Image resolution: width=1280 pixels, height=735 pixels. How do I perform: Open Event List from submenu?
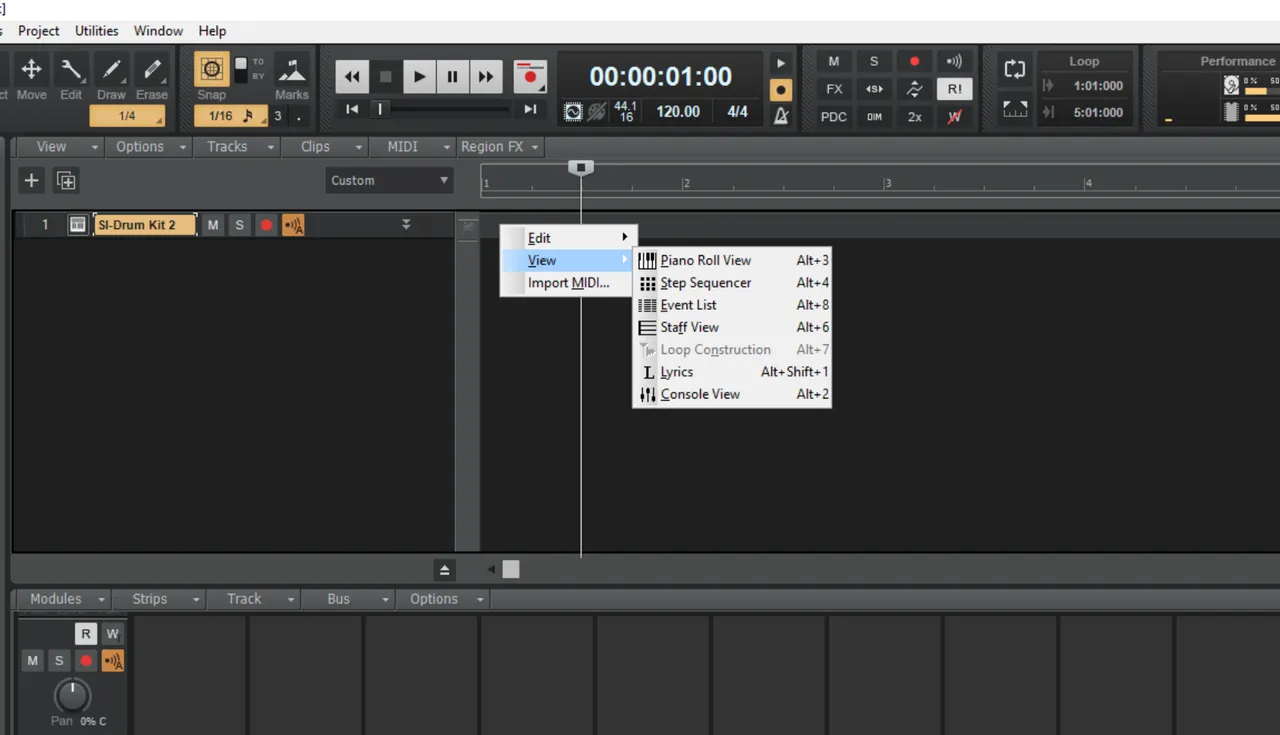732,305
